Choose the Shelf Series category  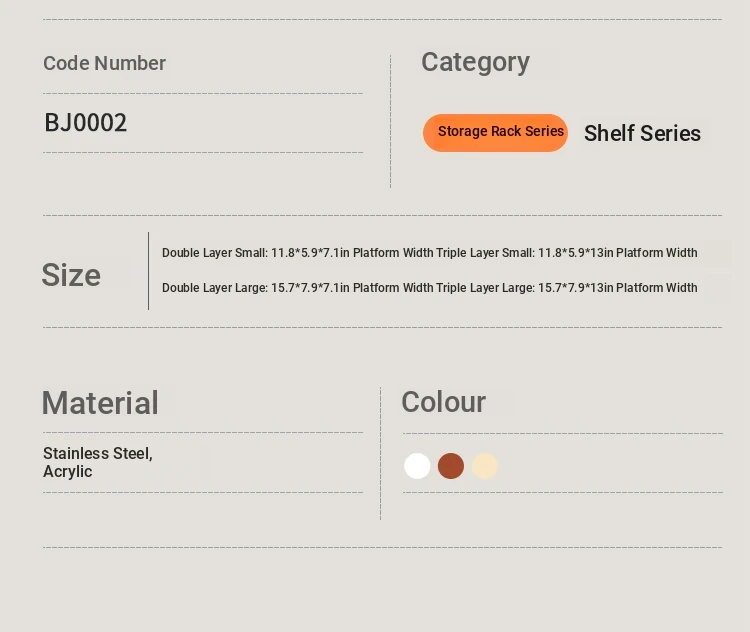642,133
